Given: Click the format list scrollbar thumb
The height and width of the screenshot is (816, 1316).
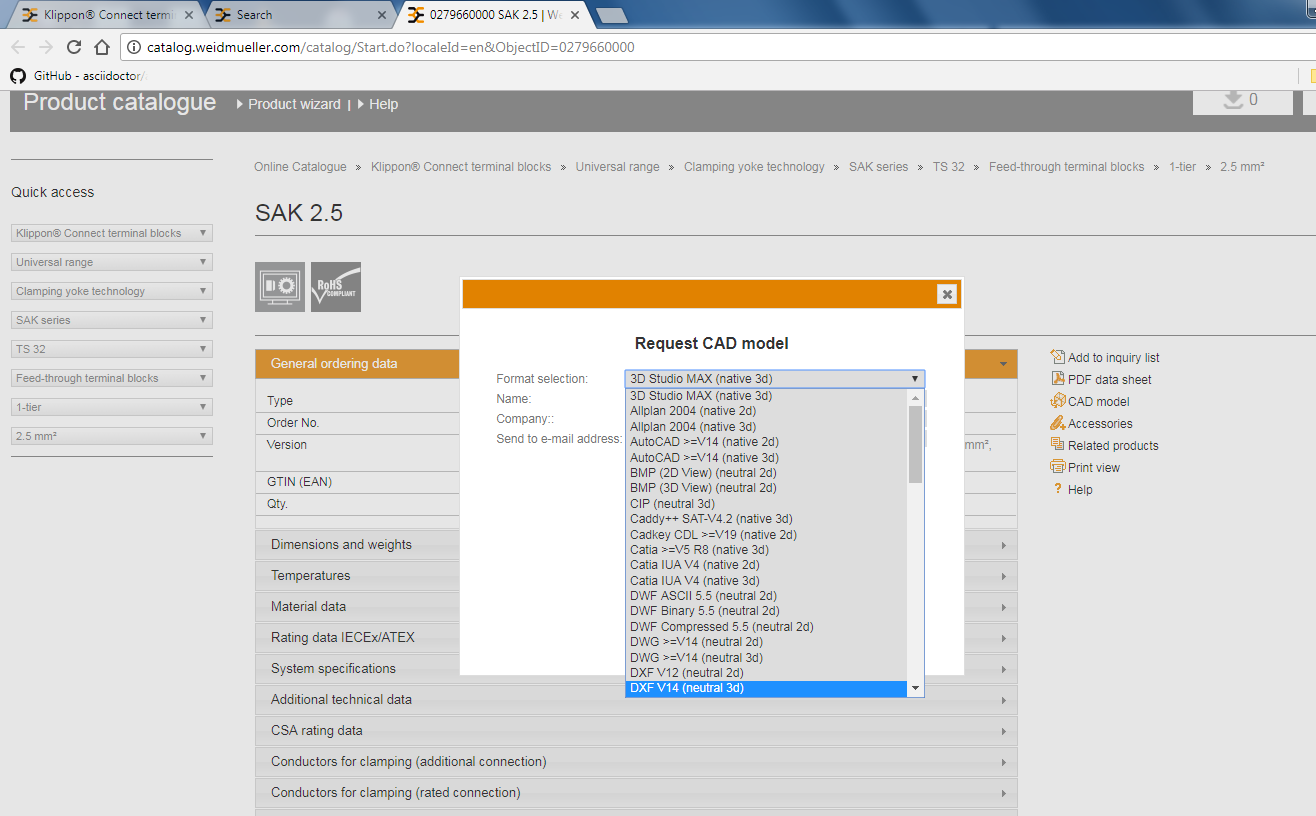Looking at the screenshot, I should 915,444.
